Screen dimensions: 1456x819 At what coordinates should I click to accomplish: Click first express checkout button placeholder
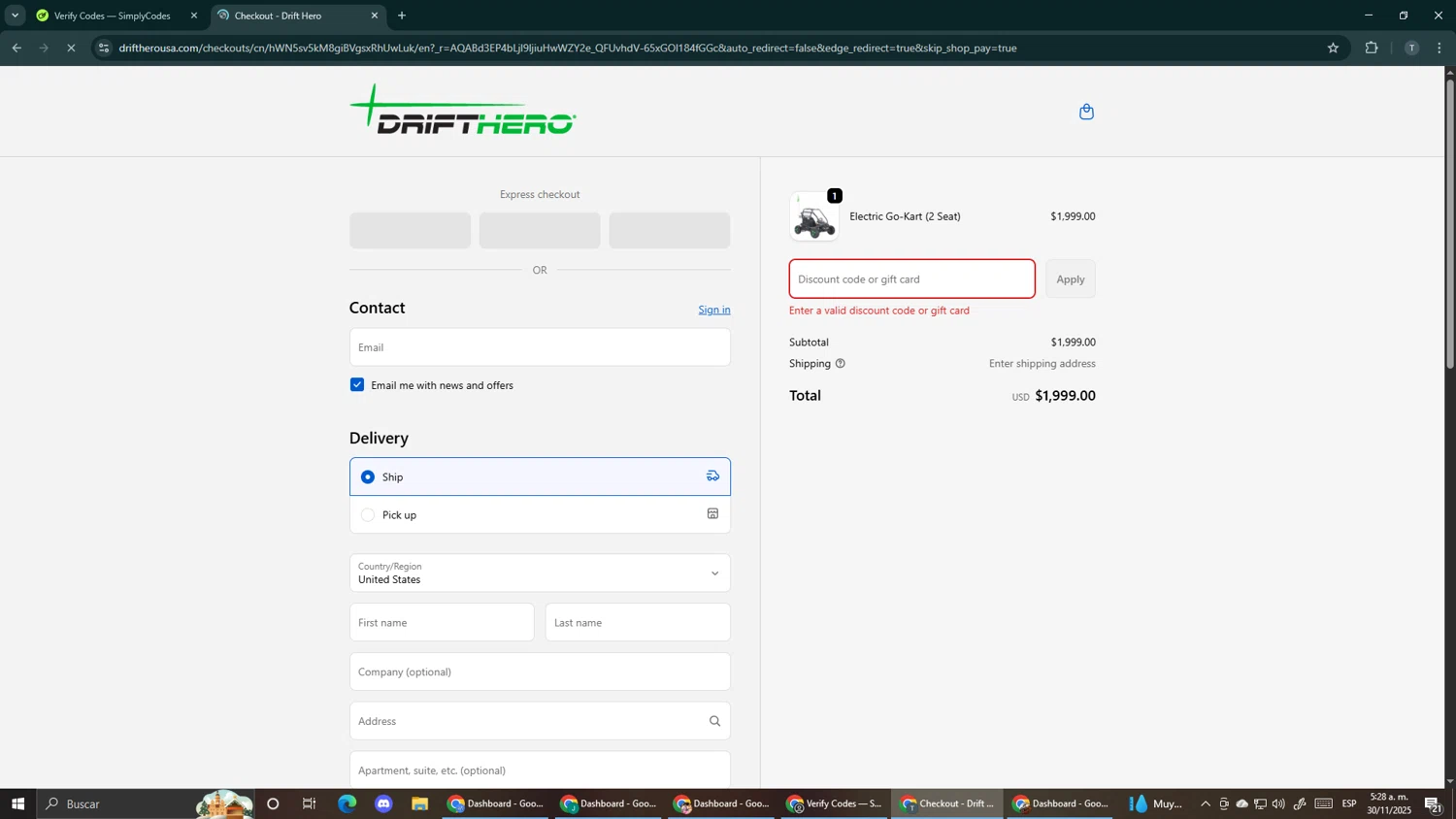coord(410,230)
